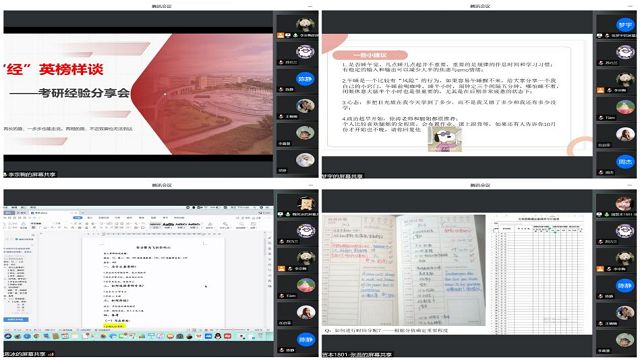Toggle the sheep participant's mic in the 考研经验分享会 meeting

281,62
